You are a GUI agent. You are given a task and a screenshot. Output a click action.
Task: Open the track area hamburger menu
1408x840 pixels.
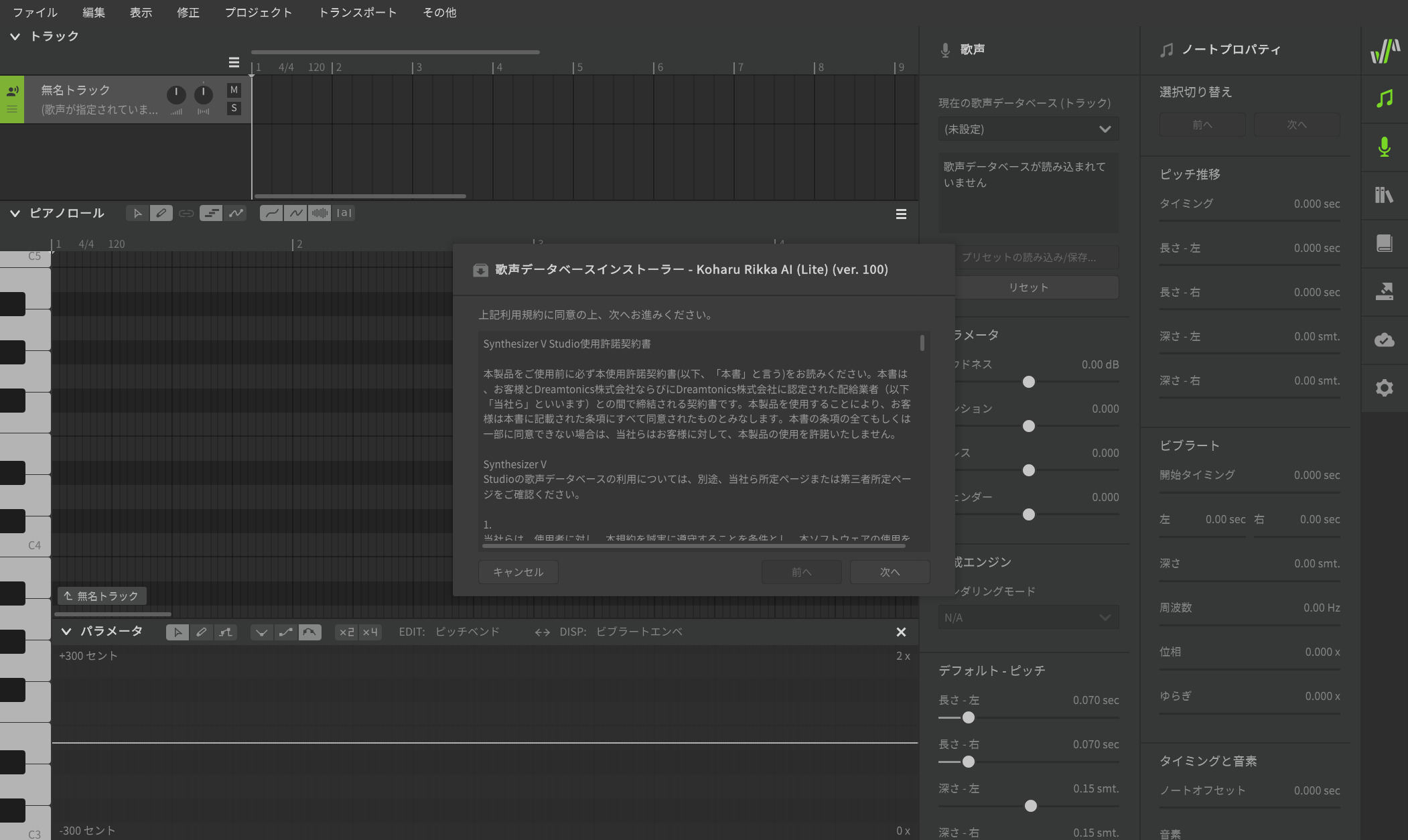coord(234,62)
